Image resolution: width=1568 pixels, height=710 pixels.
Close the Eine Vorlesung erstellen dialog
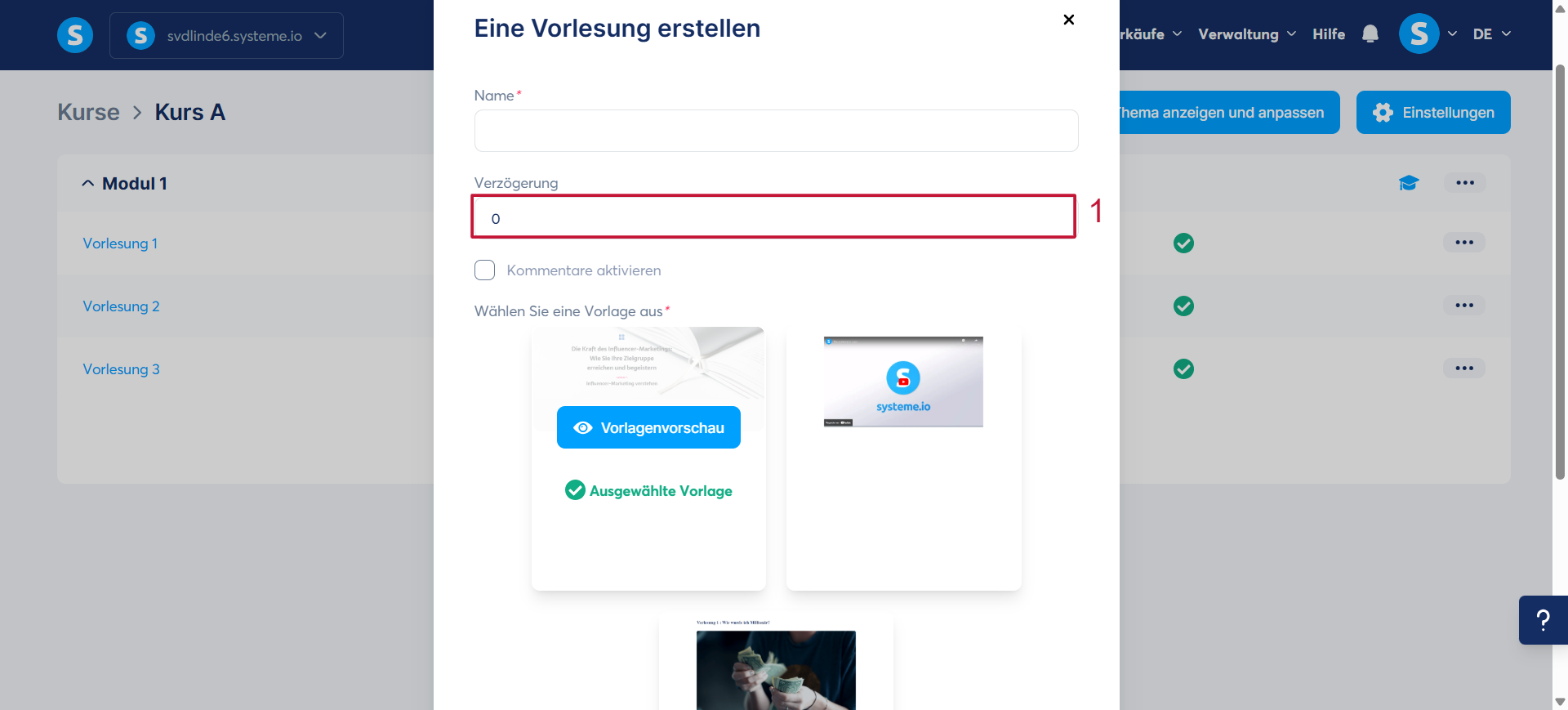tap(1069, 20)
